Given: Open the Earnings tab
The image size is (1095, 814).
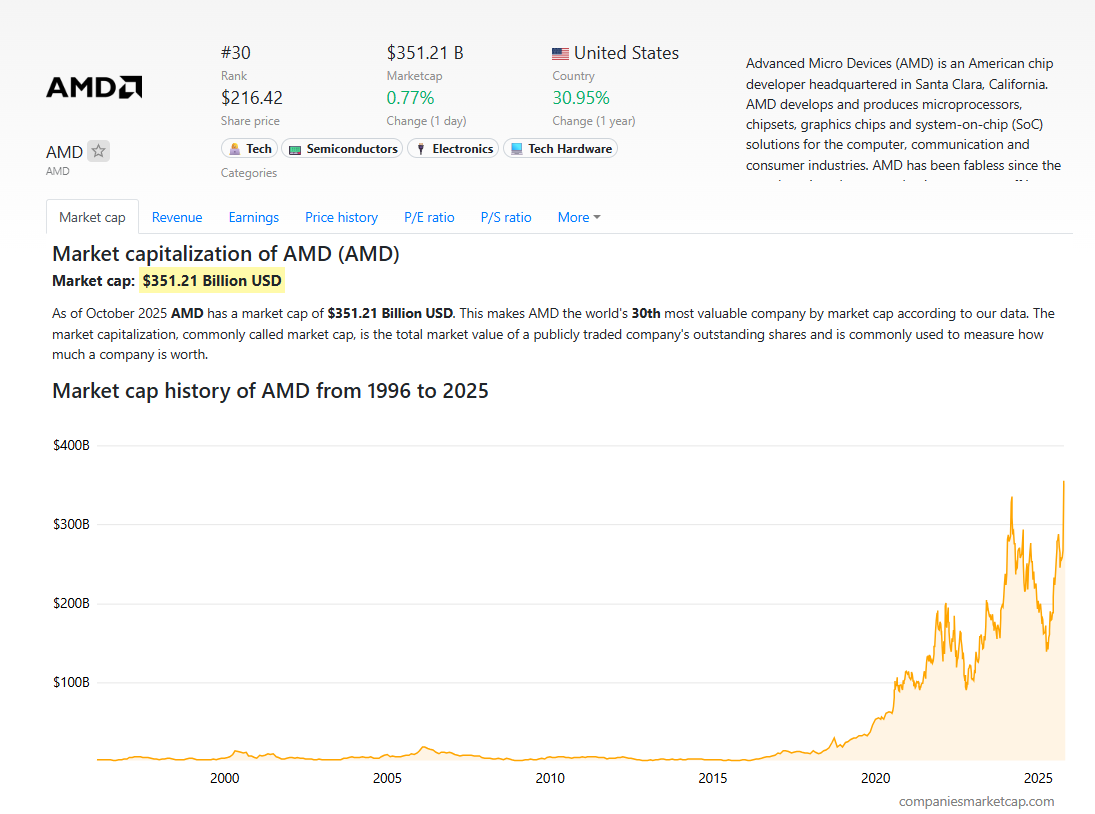Looking at the screenshot, I should pos(254,217).
